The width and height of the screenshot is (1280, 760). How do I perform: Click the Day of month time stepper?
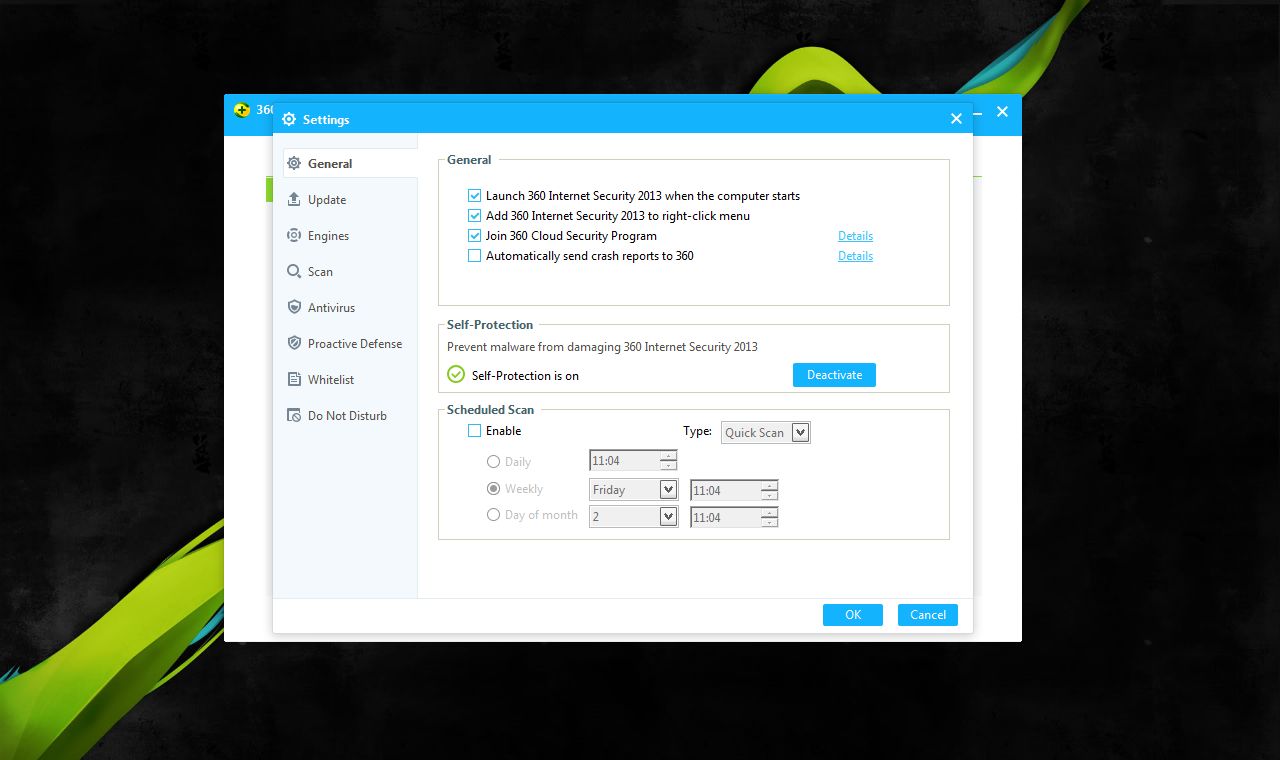(769, 517)
